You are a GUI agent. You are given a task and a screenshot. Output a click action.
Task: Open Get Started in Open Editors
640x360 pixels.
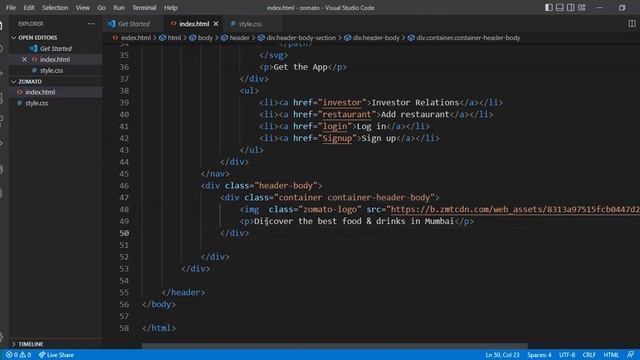pos(56,49)
